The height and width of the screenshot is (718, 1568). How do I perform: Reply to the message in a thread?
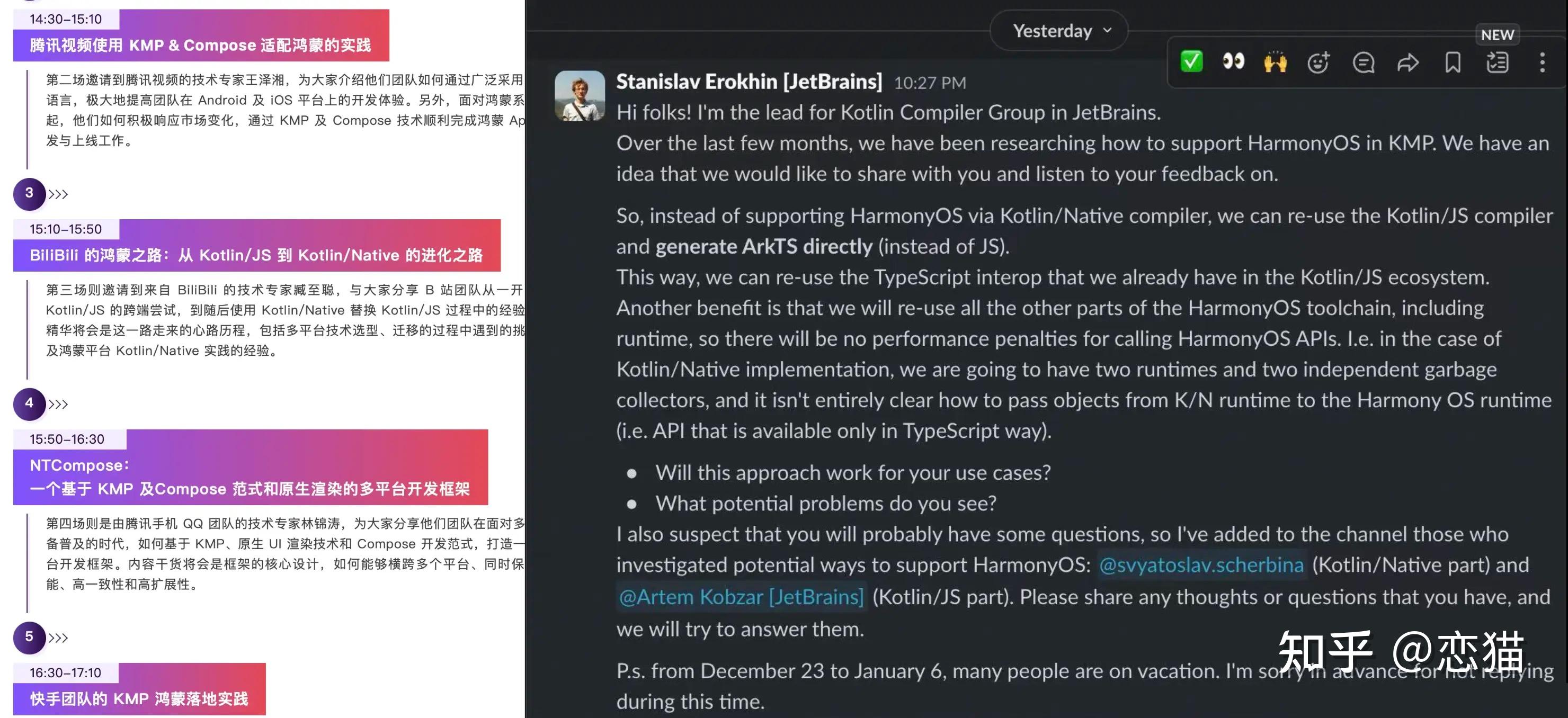[x=1363, y=61]
